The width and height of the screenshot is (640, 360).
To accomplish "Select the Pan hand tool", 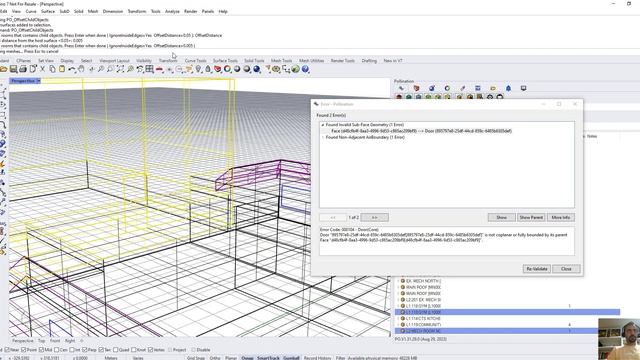I will click(81, 69).
